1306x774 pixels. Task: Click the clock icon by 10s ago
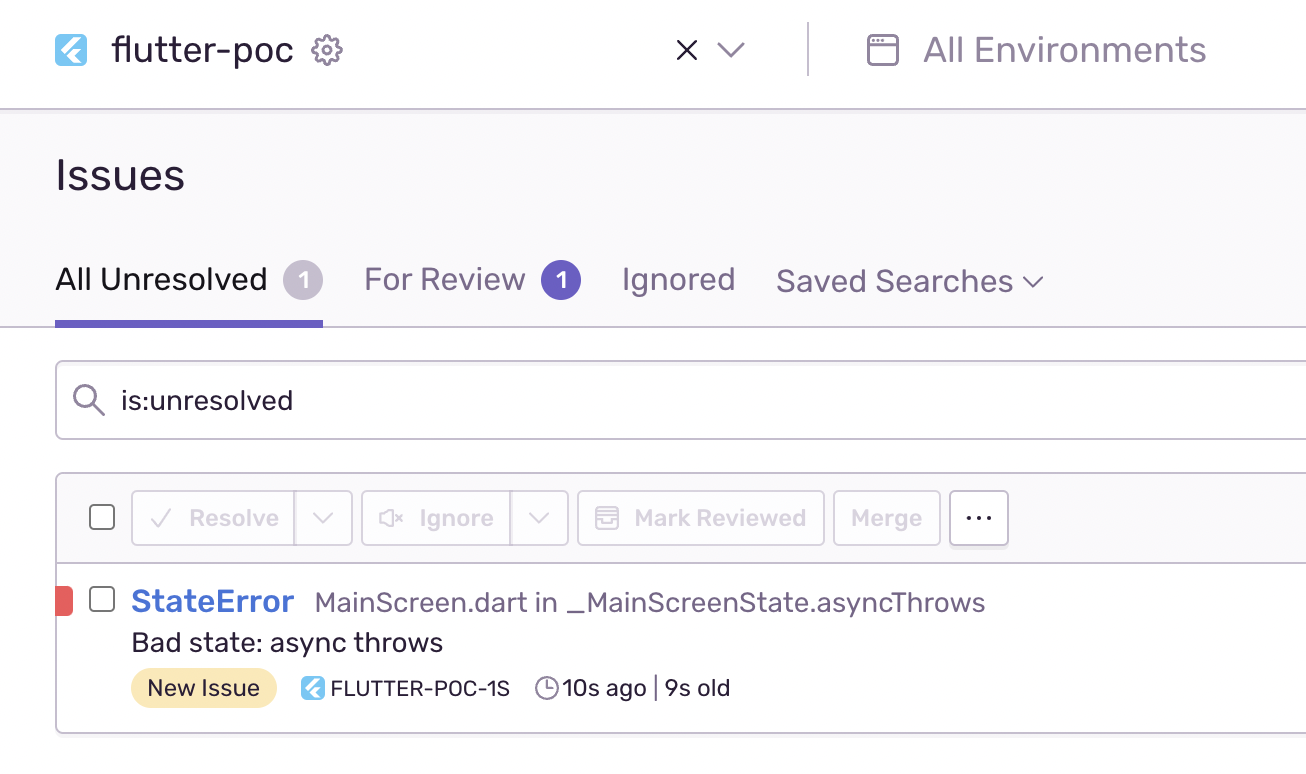pyautogui.click(x=547, y=688)
